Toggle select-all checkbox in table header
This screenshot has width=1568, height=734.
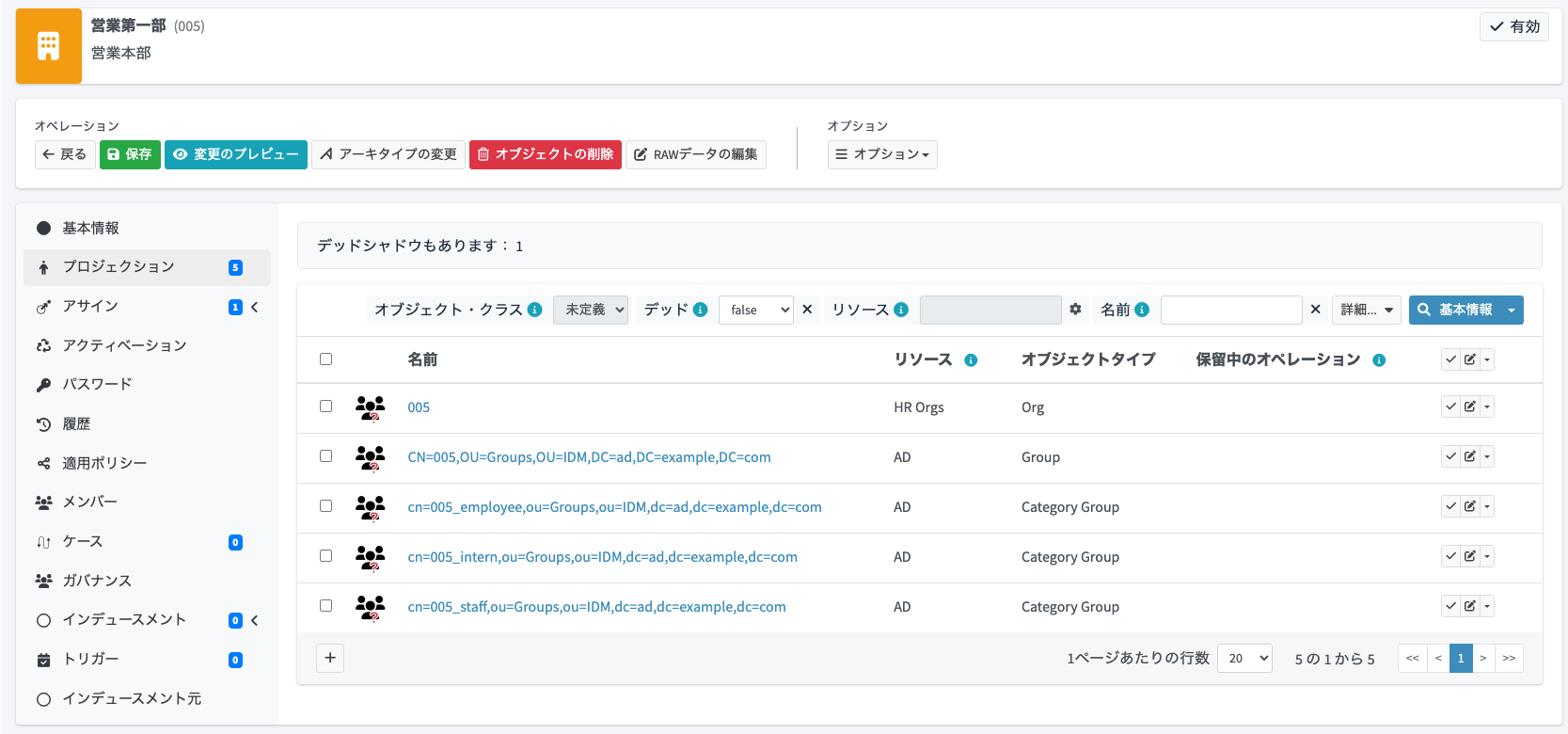tap(325, 359)
